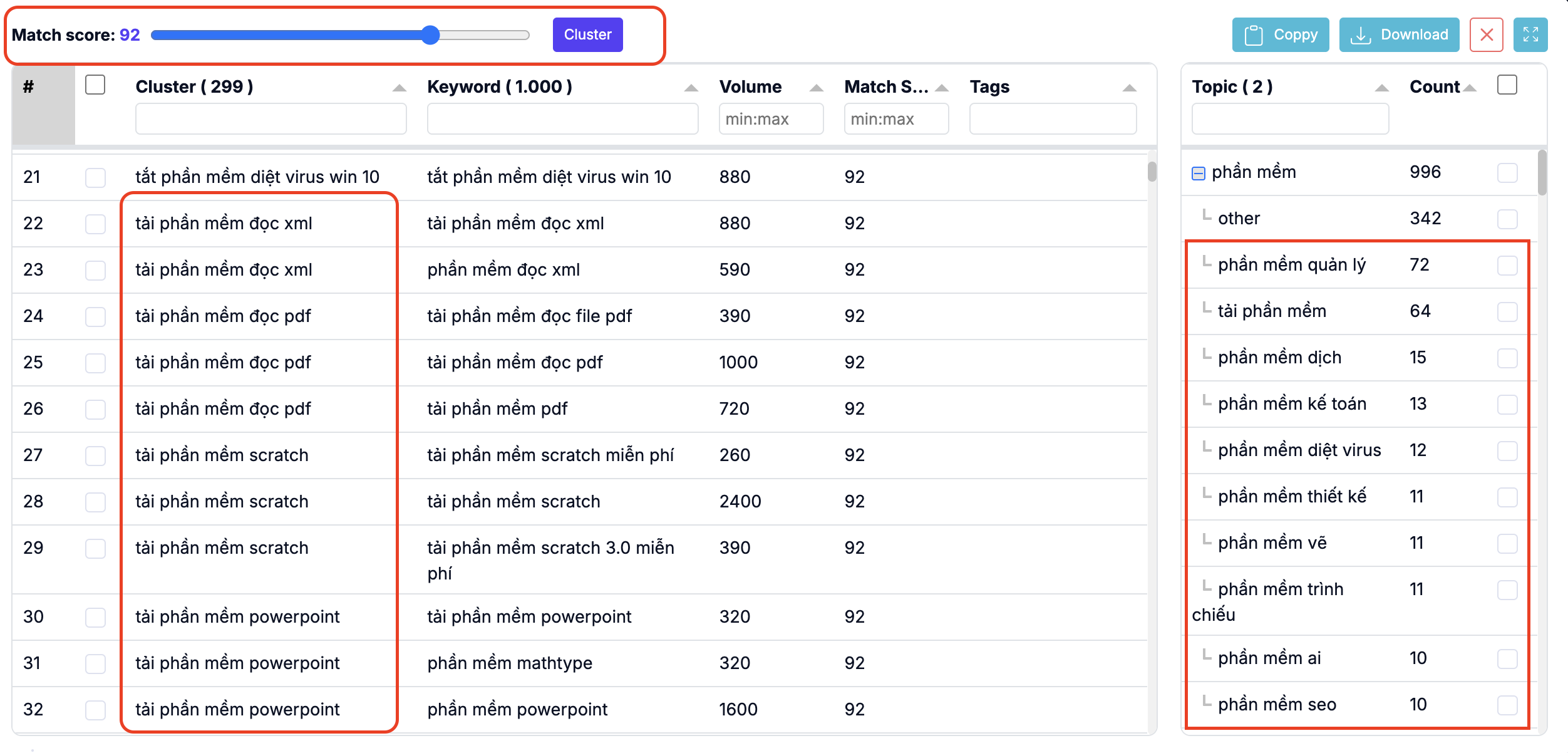The height and width of the screenshot is (753, 1568).
Task: Focus the Volume min:max filter
Action: (771, 119)
